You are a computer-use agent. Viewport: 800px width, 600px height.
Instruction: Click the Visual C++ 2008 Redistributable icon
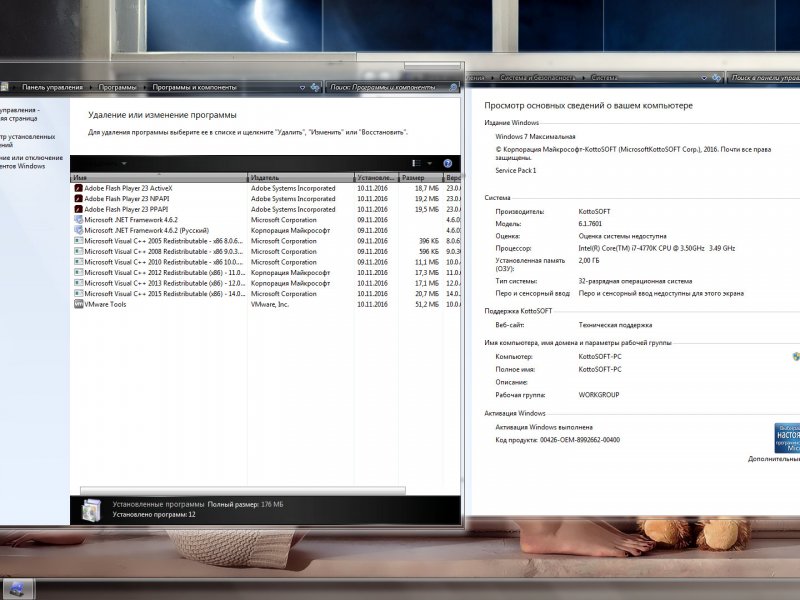pyautogui.click(x=79, y=252)
